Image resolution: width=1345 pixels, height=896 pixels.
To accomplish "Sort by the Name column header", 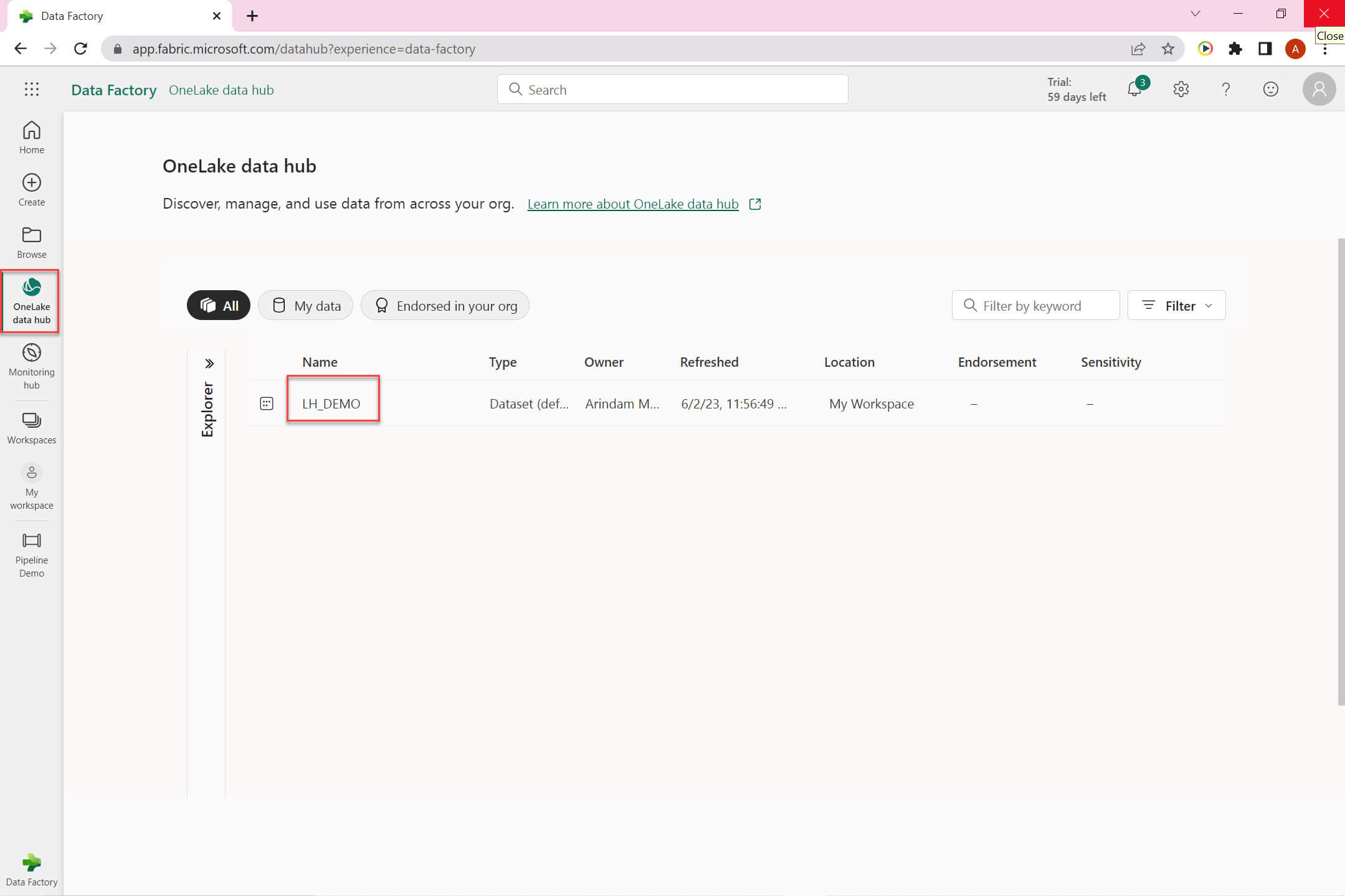I will [320, 362].
